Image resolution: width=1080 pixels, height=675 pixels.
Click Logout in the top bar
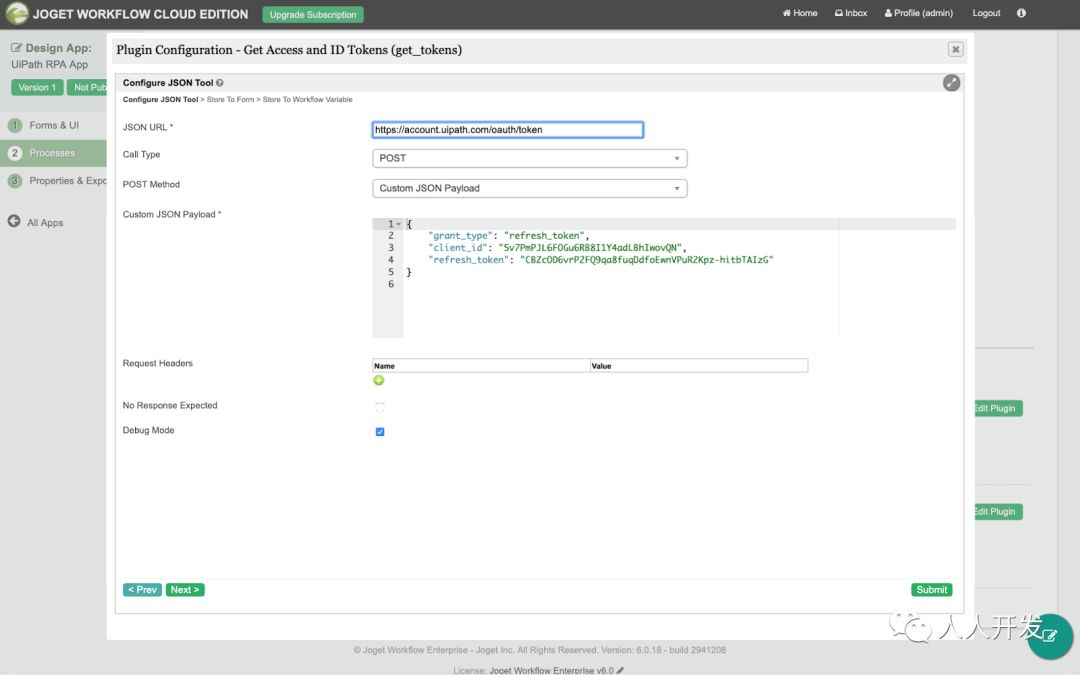click(x=986, y=13)
